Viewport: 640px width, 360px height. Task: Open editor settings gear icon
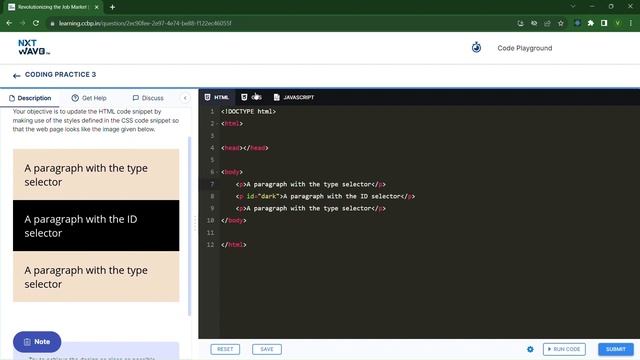530,349
